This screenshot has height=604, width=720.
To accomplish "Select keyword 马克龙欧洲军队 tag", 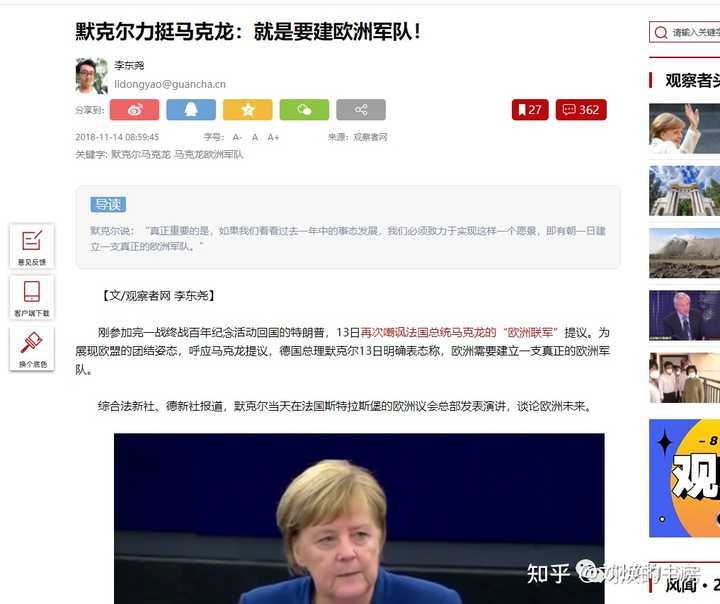I will 208,155.
